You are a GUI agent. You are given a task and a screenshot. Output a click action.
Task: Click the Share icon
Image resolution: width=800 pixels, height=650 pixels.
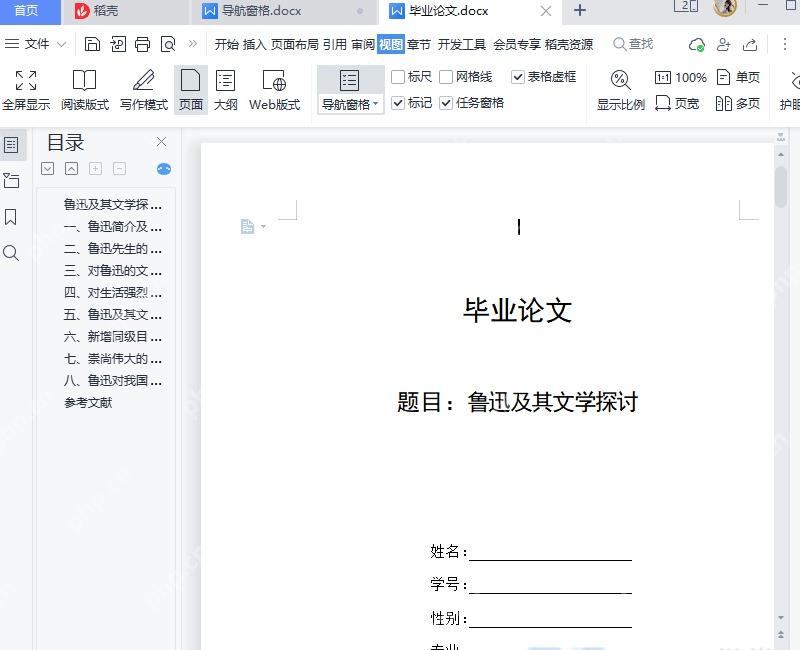(x=750, y=45)
